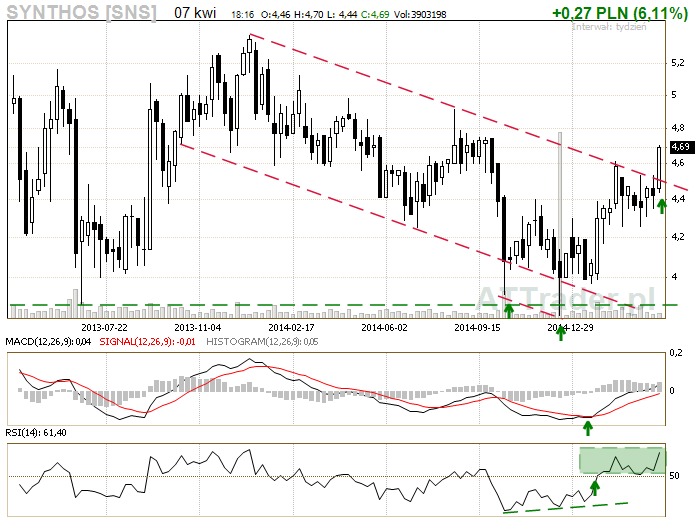
Task: Click the tall grey volume spike bar
Action: pos(560,224)
